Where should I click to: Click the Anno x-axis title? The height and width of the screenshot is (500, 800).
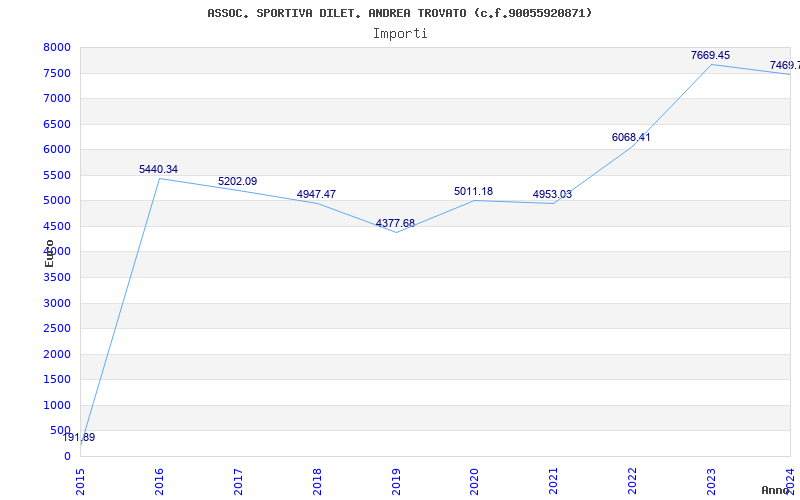pos(776,490)
